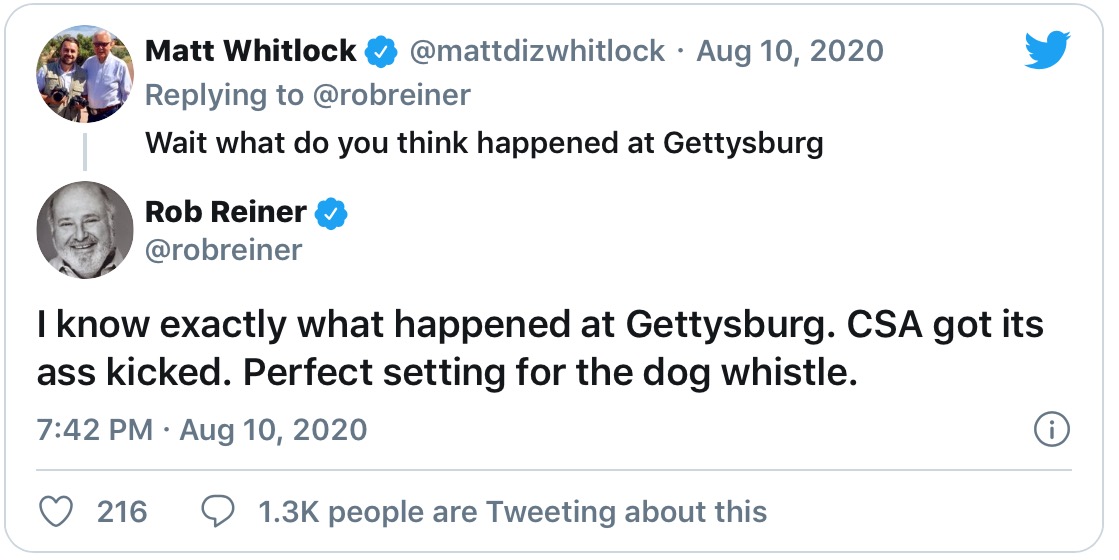Click Matt Whitlock's verified badge
1119x560 pixels.
382,52
